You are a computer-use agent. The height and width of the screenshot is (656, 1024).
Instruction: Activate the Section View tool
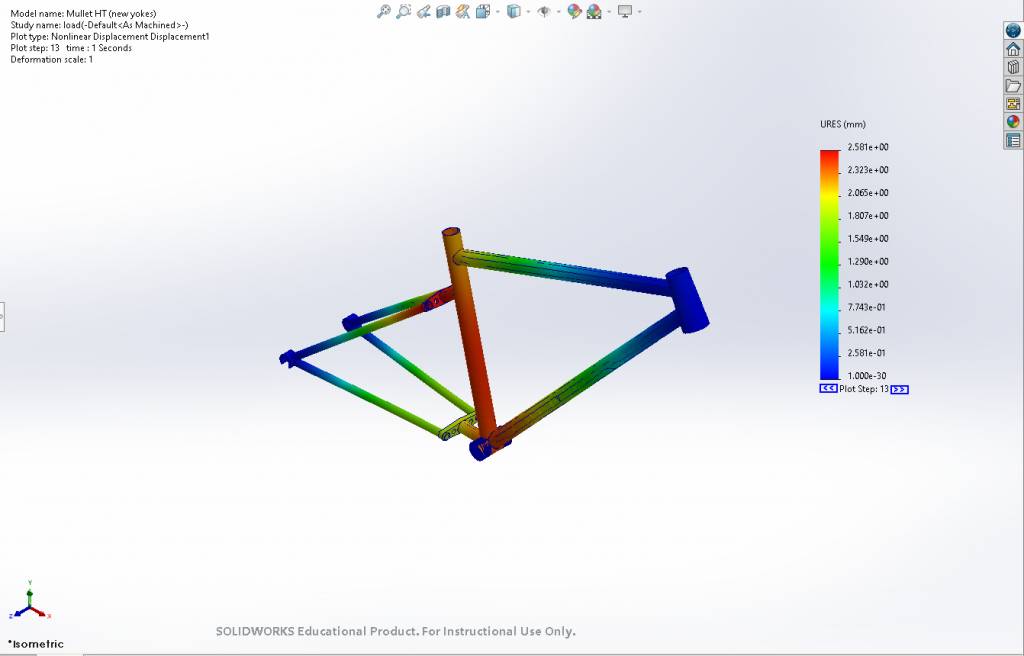point(443,12)
